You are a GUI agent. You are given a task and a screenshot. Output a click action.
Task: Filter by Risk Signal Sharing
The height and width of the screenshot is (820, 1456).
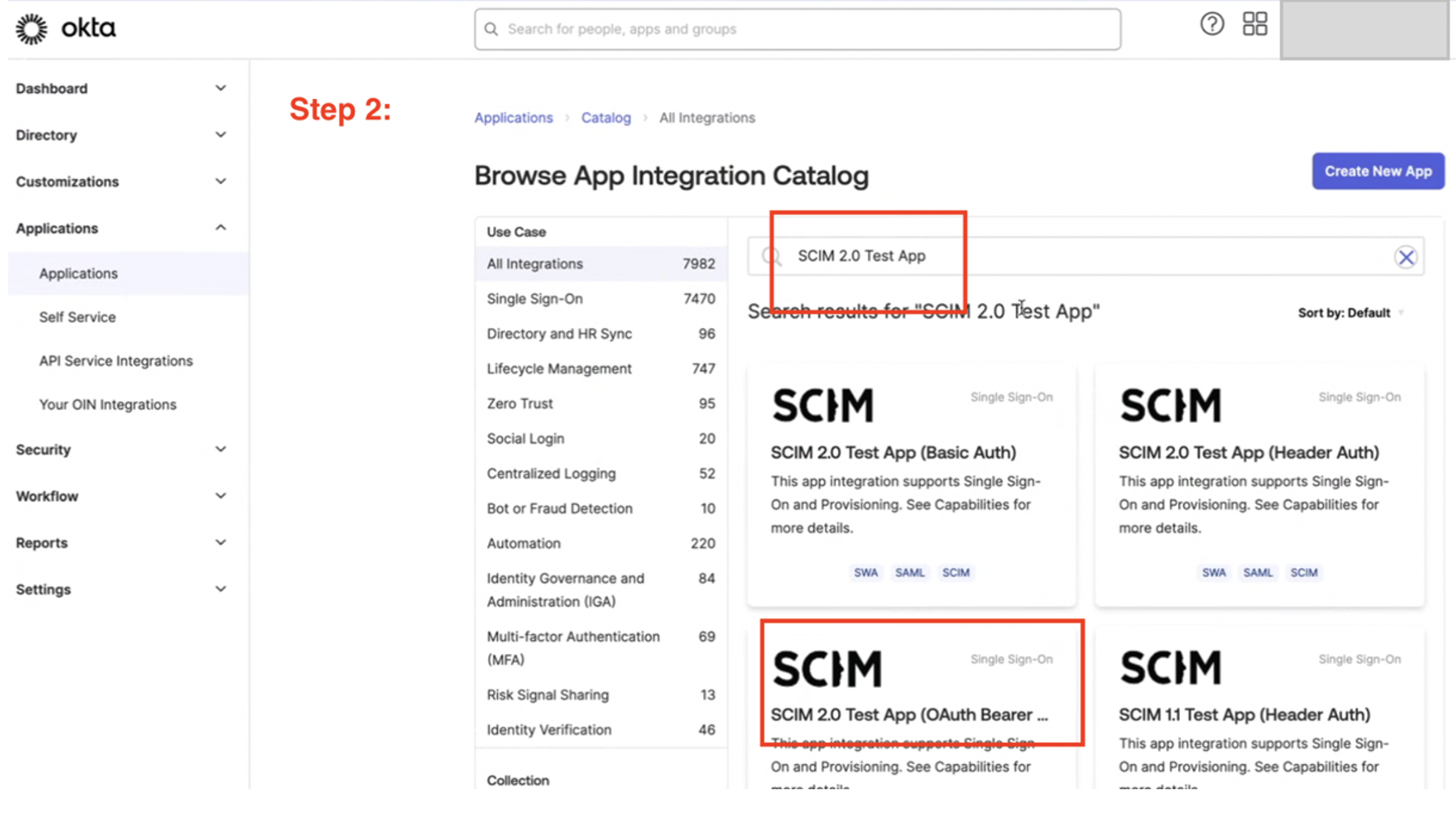(601, 694)
